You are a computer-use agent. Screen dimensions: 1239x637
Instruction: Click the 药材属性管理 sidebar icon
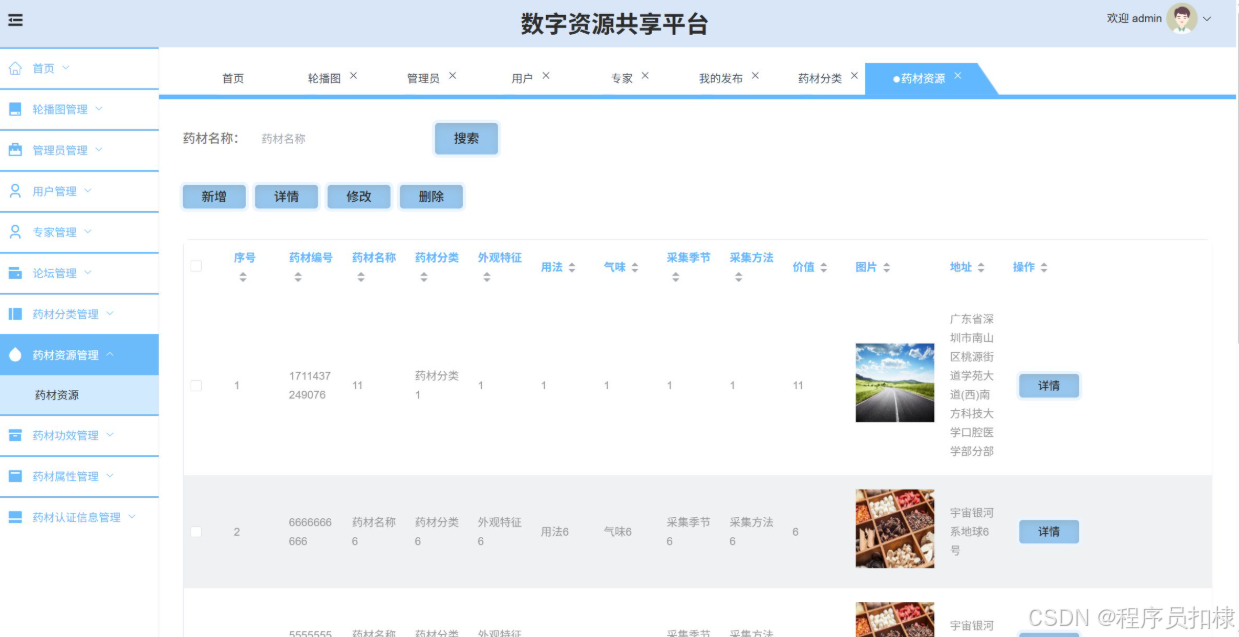click(15, 476)
